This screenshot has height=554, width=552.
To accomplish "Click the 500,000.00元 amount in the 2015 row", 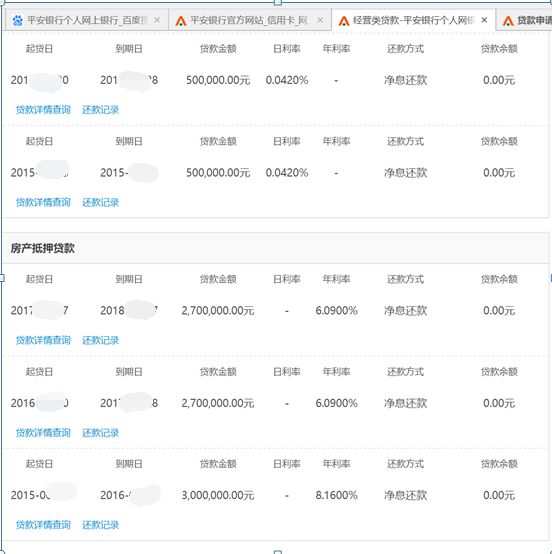I will click(218, 173).
